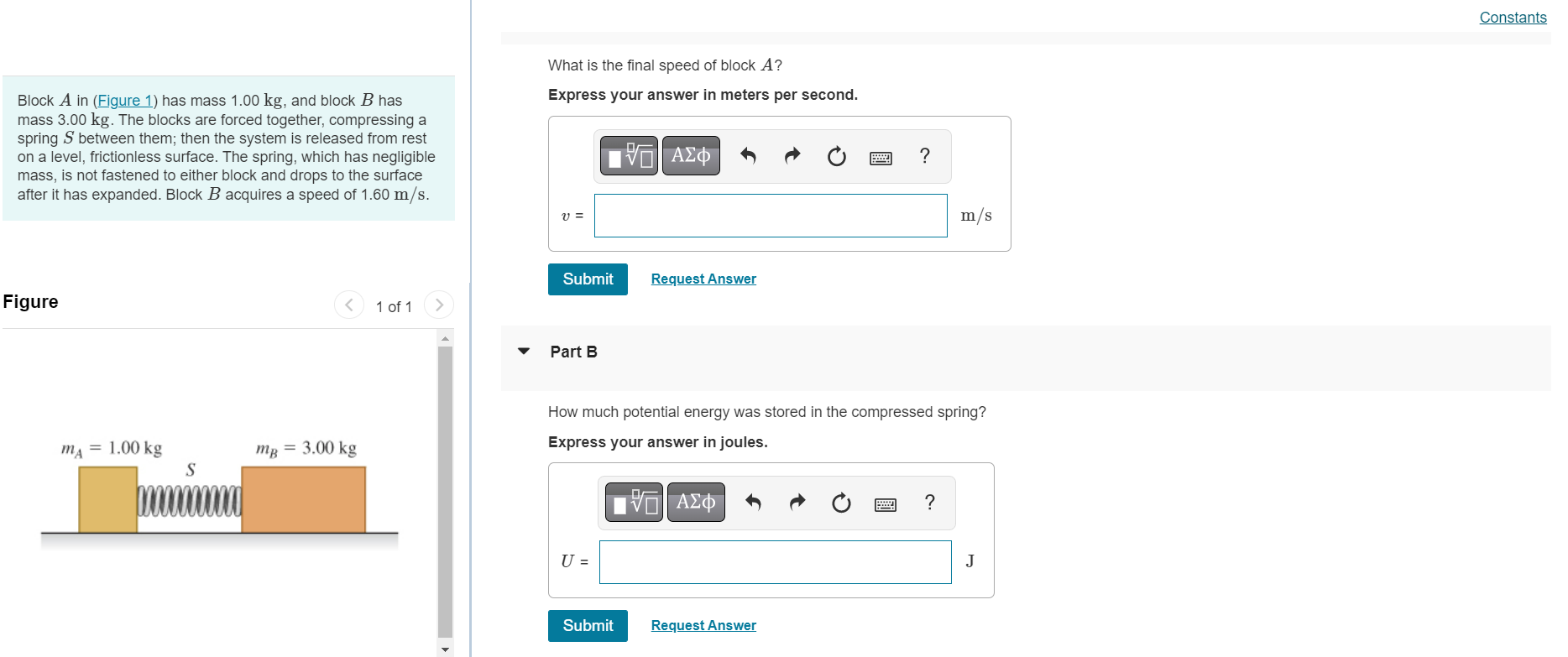Reset the Part A answer field
This screenshot has height=657, width=1568.
pyautogui.click(x=836, y=155)
